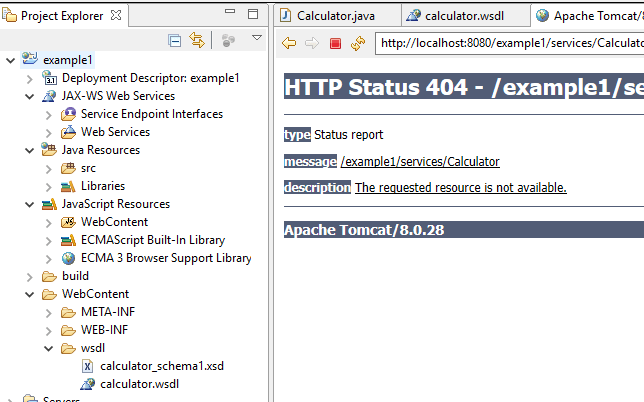Image resolution: width=644 pixels, height=402 pixels.
Task: Maximize the Project Explorer panel
Action: click(x=253, y=14)
